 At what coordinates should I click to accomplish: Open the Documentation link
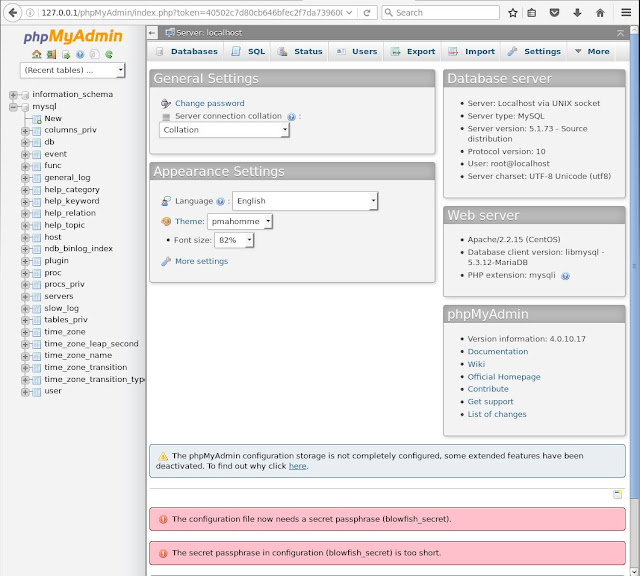(x=498, y=351)
